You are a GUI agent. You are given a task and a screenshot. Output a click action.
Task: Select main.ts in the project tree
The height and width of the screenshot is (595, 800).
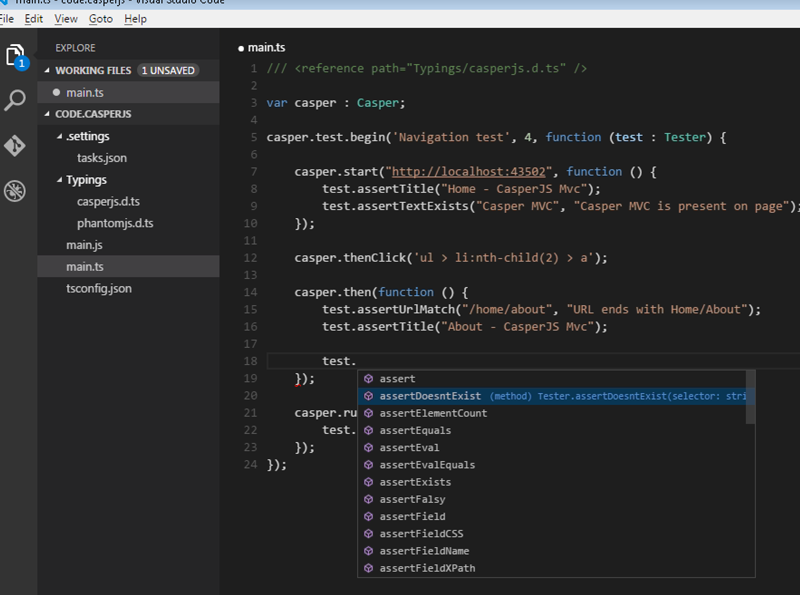pyautogui.click(x=129, y=266)
